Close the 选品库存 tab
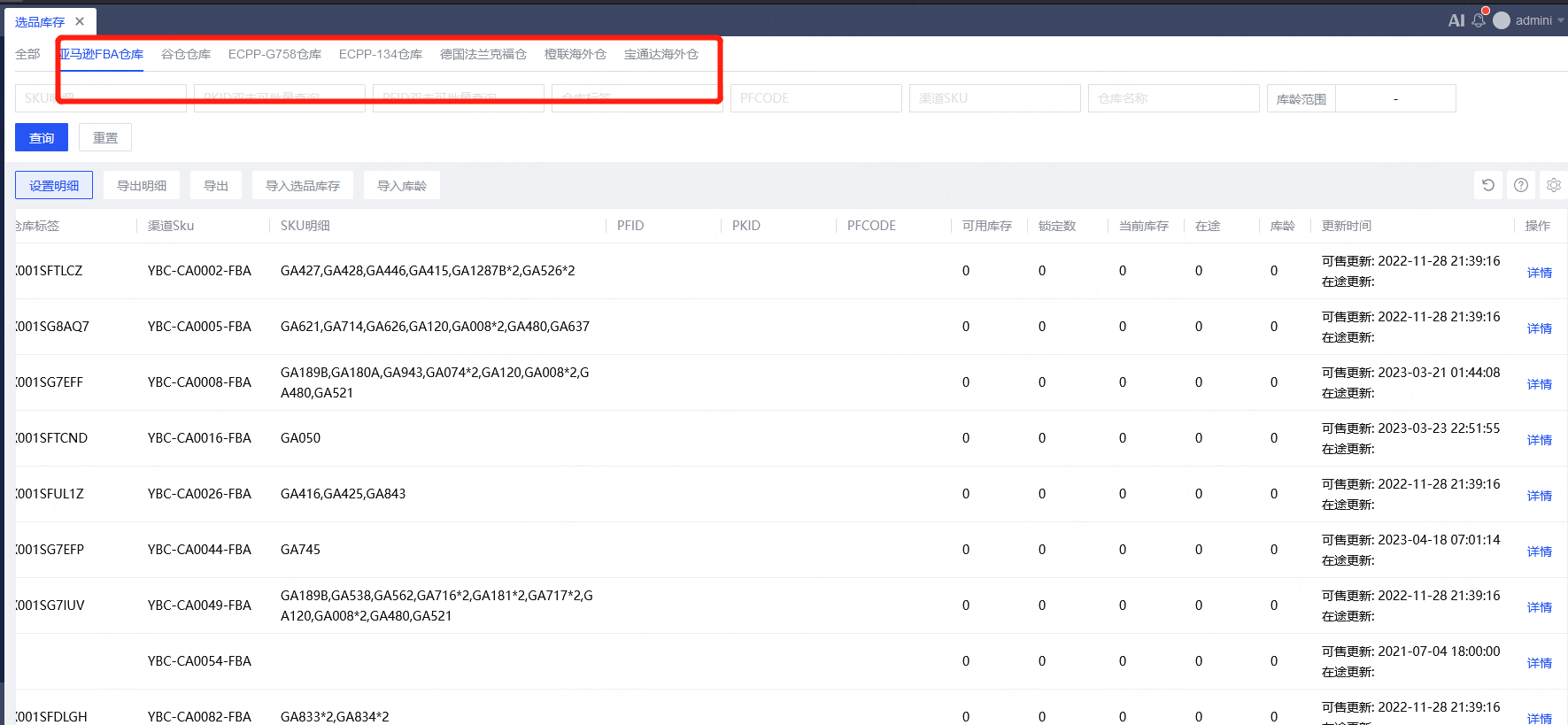The width and height of the screenshot is (1568, 725). (x=80, y=21)
